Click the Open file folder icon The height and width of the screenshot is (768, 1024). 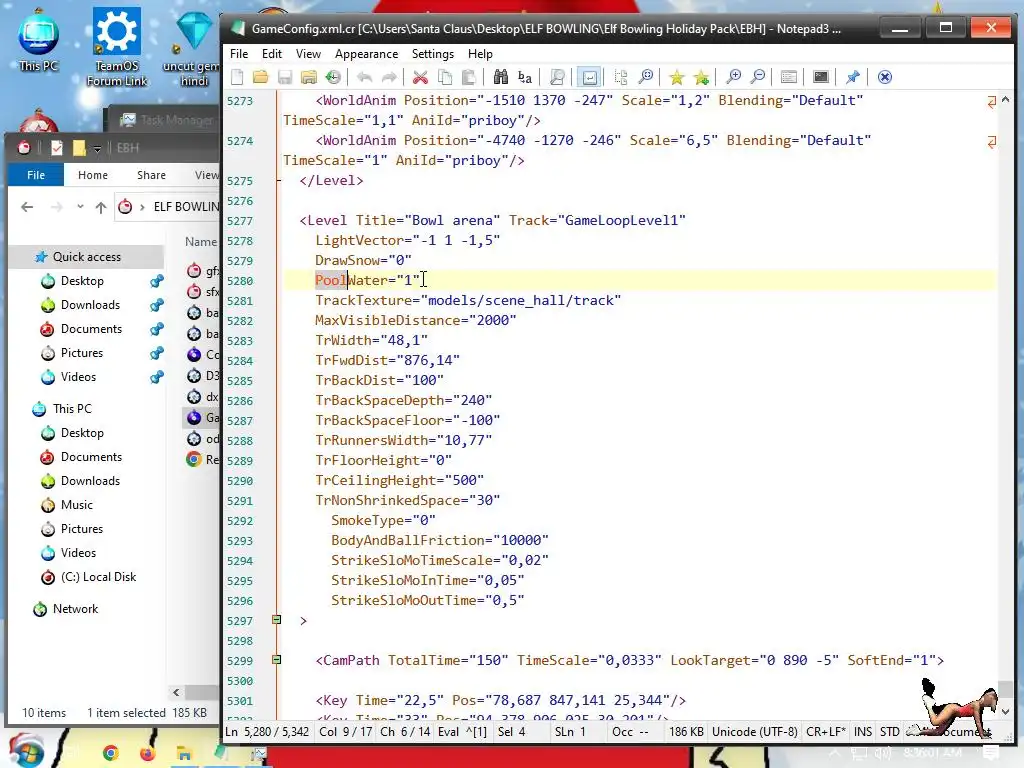261,77
